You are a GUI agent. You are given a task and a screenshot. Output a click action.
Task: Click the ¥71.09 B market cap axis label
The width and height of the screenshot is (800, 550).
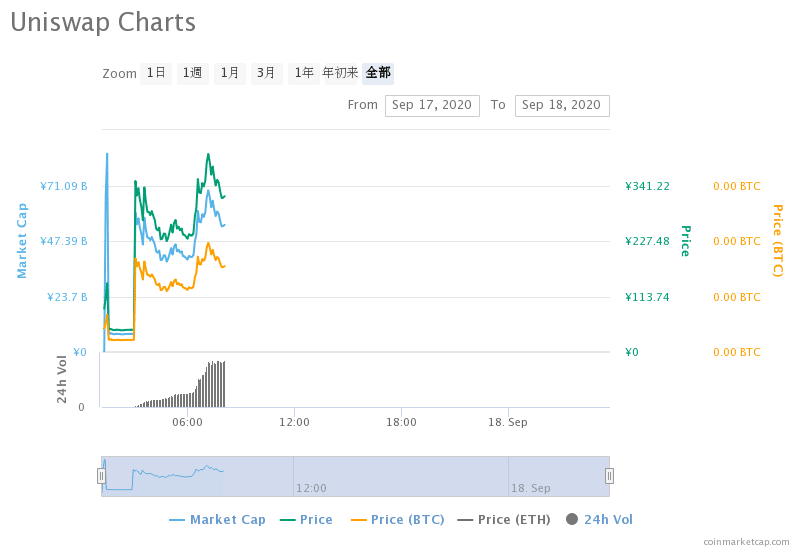coord(64,186)
